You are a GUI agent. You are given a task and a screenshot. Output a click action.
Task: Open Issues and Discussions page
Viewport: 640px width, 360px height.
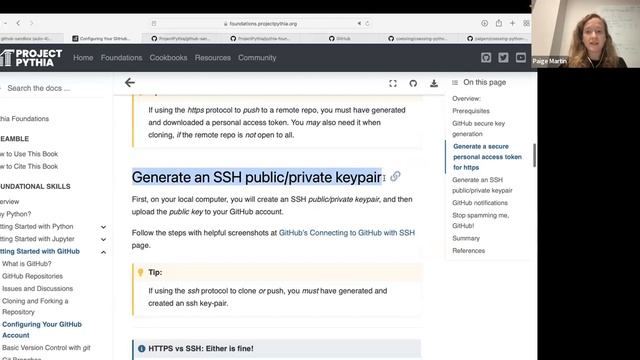37,289
